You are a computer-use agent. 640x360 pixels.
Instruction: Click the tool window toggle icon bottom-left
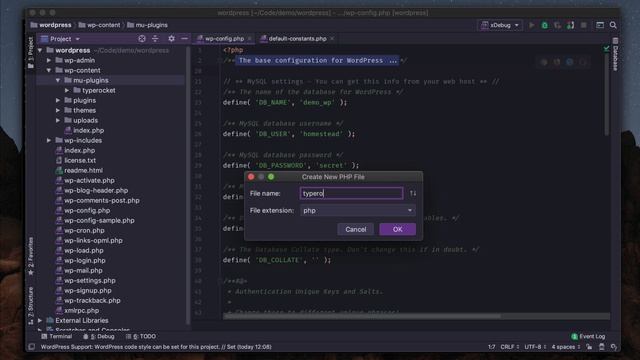[x=31, y=347]
